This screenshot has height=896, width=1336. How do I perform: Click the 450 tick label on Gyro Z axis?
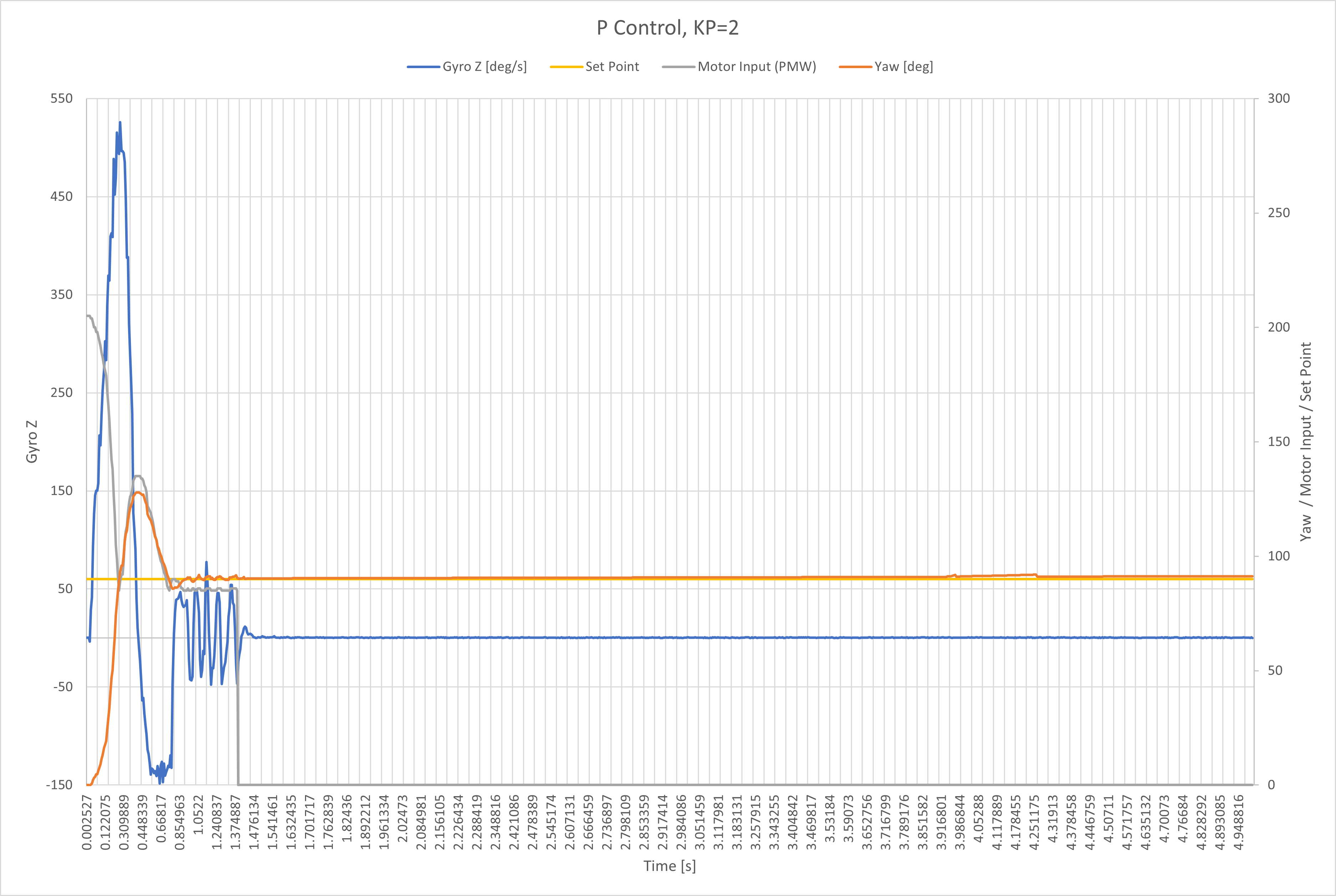click(x=62, y=197)
